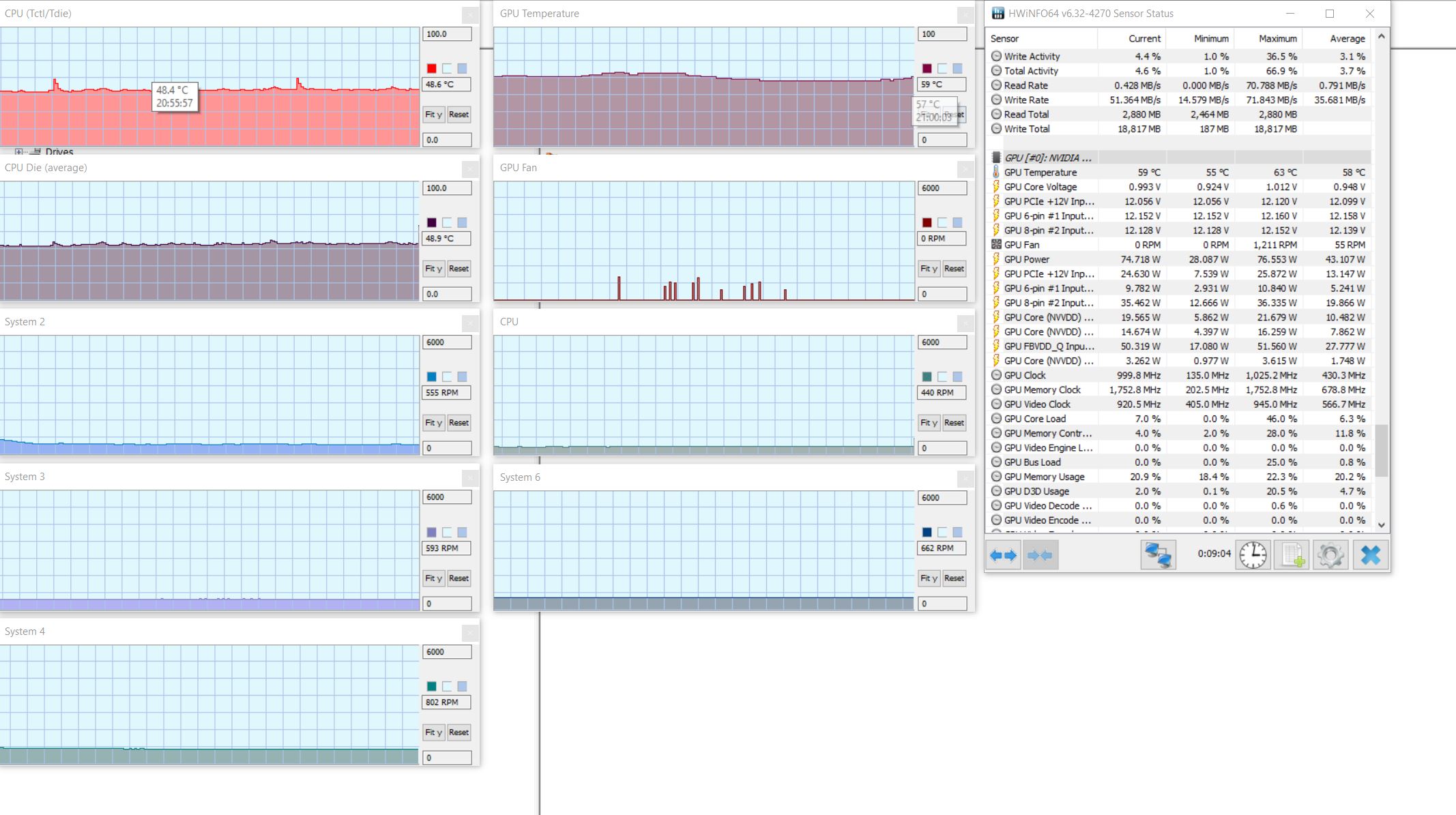The height and width of the screenshot is (815, 1456).
Task: Open remote network monitoring icon
Action: point(1158,555)
